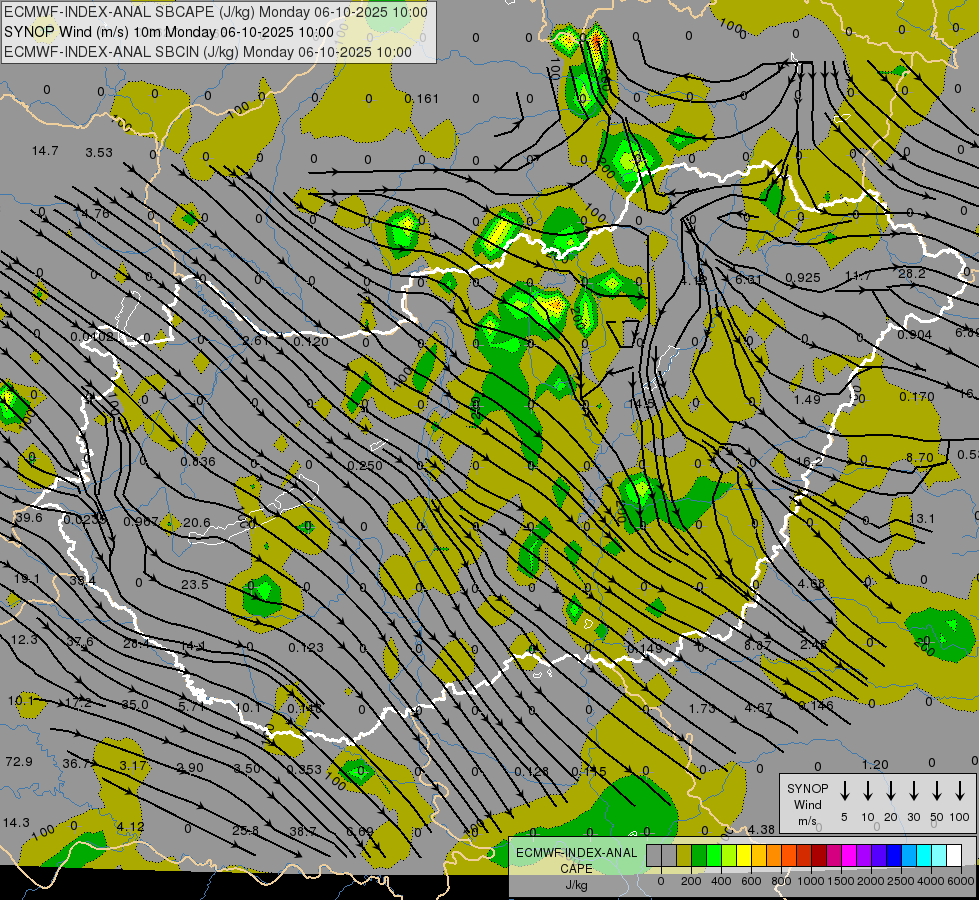Image resolution: width=979 pixels, height=900 pixels.
Task: Pick the yellow-green CAPE legend swatch
Action: pyautogui.click(x=729, y=855)
